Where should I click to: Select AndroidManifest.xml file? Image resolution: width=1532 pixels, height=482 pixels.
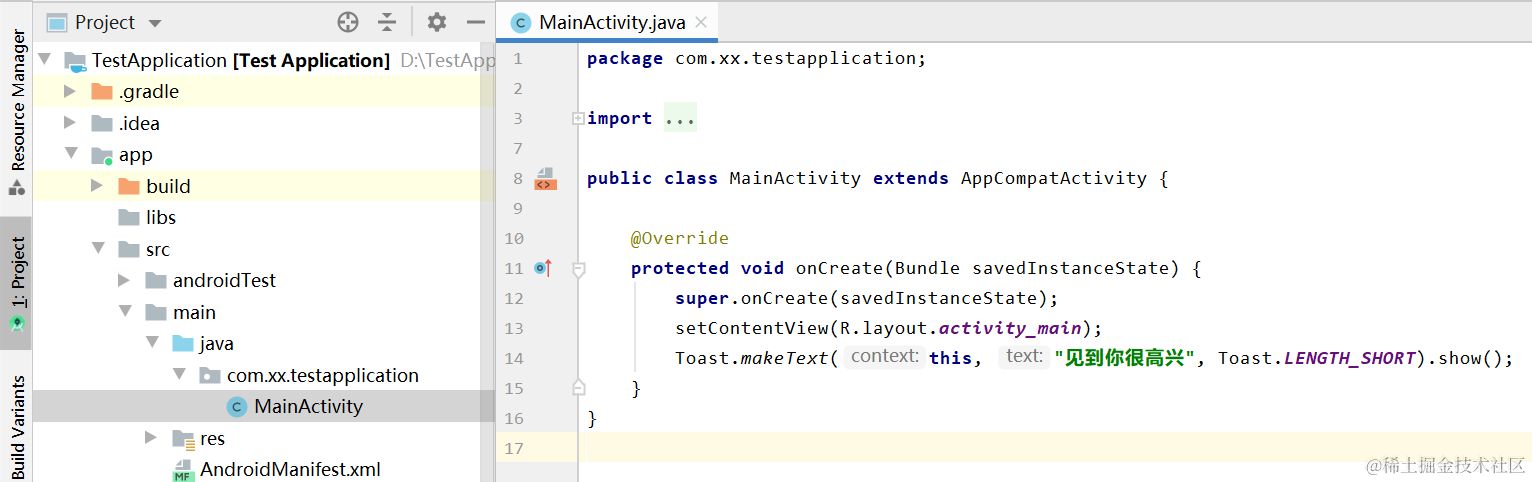265,470
